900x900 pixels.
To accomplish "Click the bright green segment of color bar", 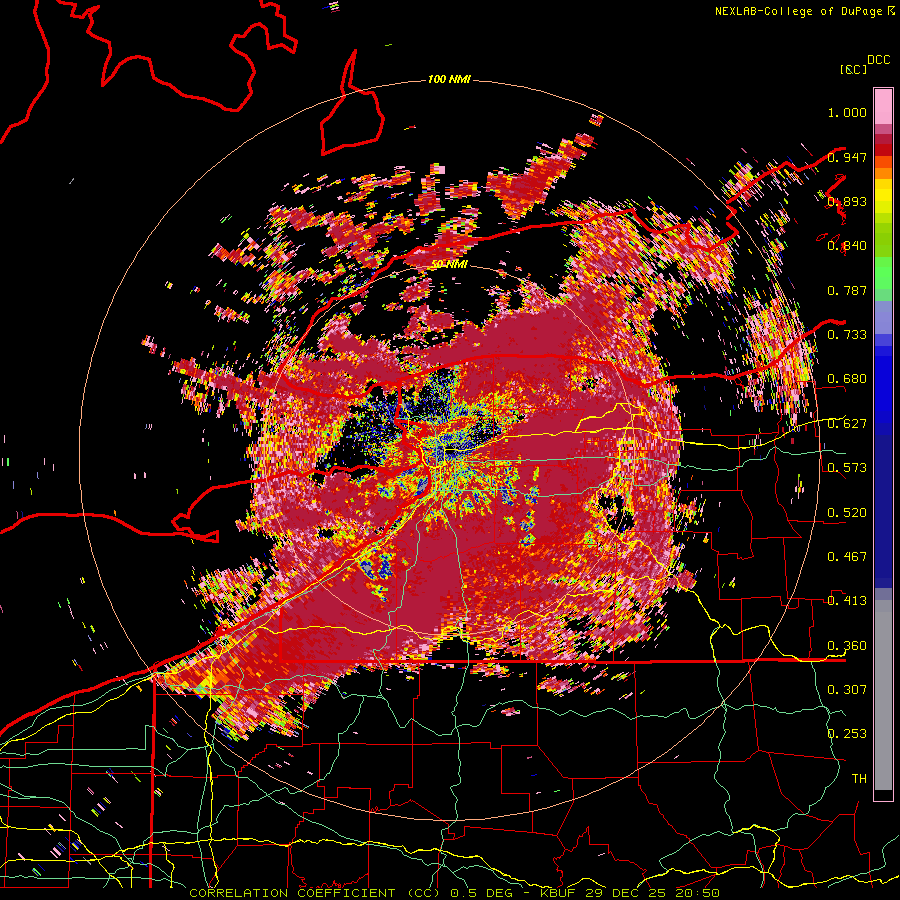I will [x=883, y=273].
